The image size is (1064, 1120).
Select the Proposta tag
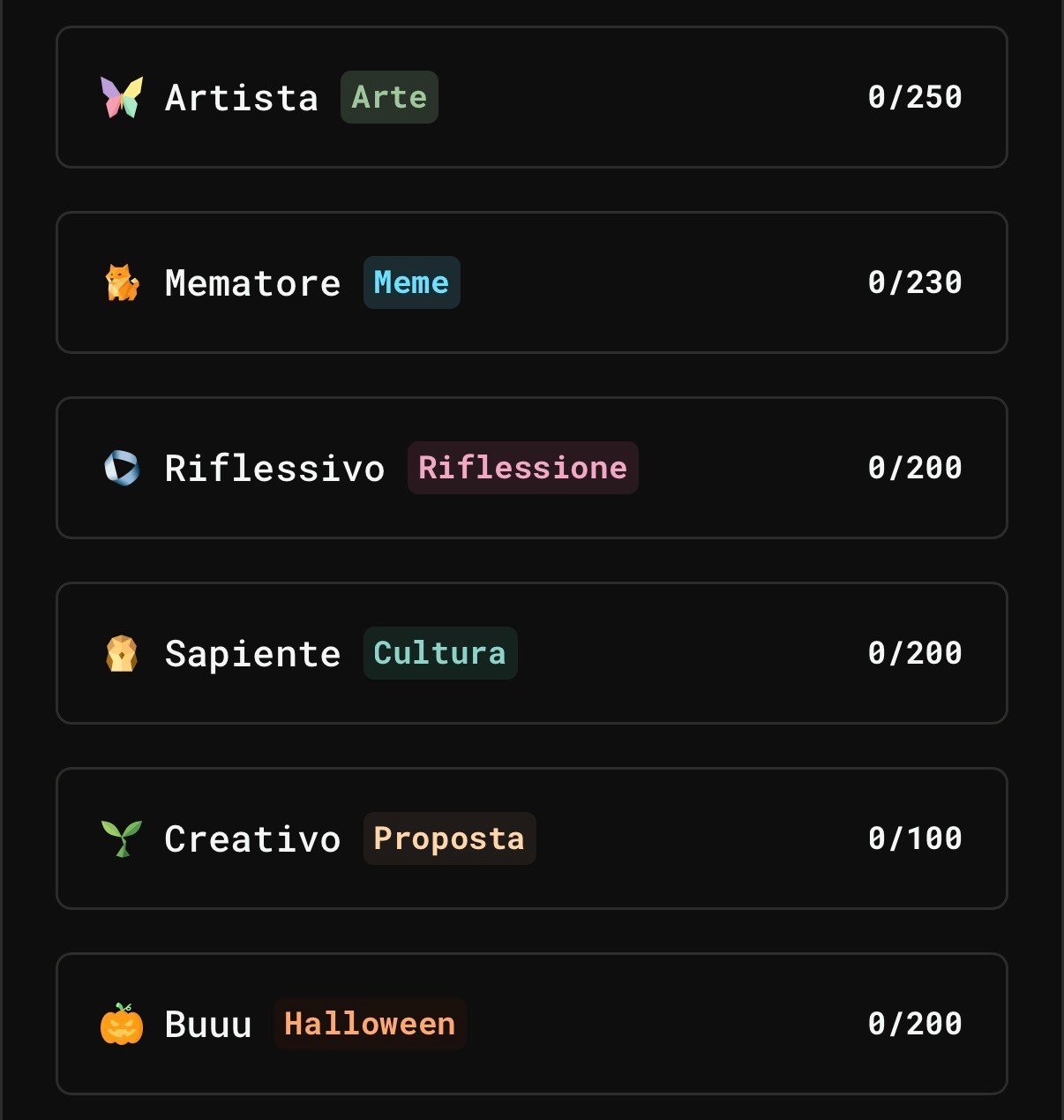449,838
